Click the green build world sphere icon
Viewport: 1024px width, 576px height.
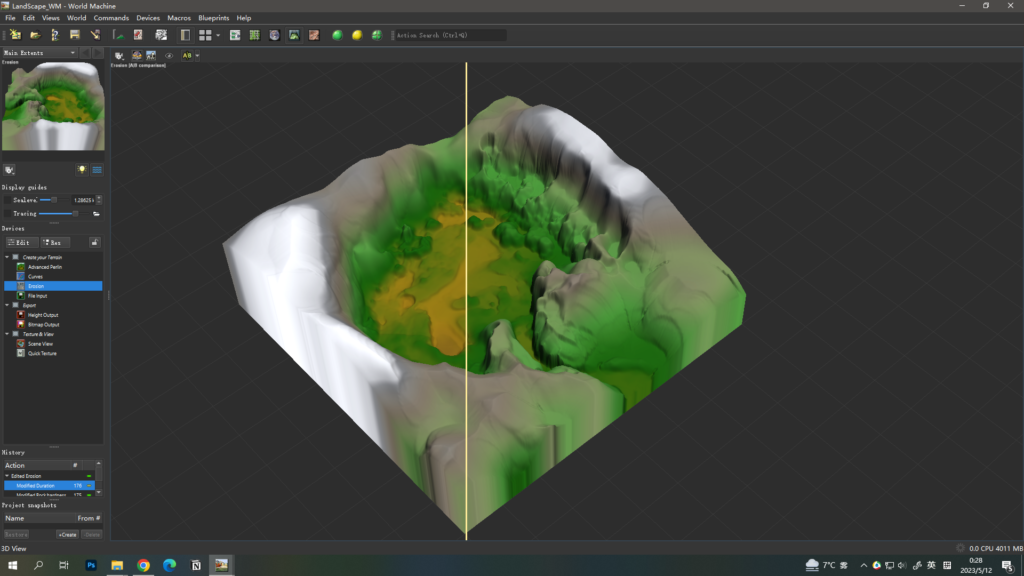(x=338, y=33)
